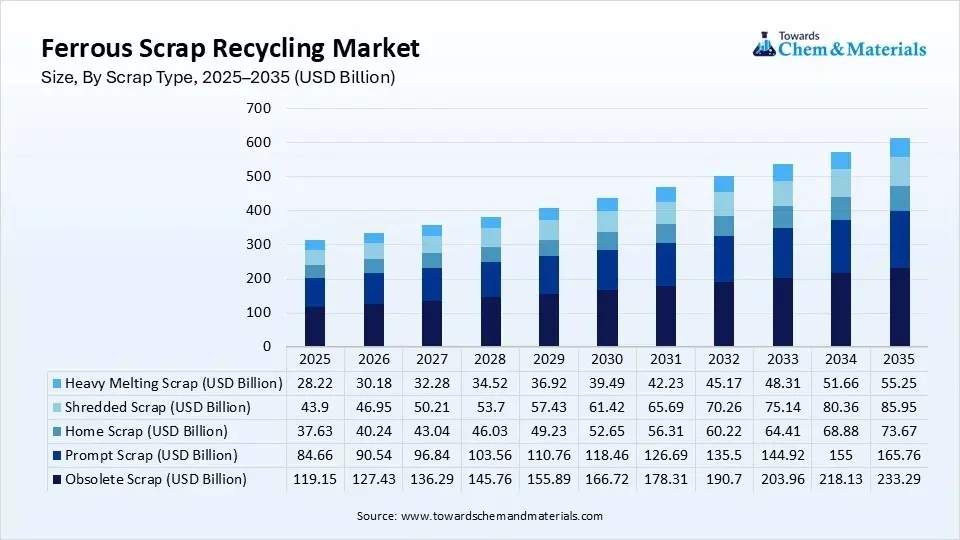This screenshot has height=540, width=960.
Task: Click the 2031 year column header
Action: point(666,359)
